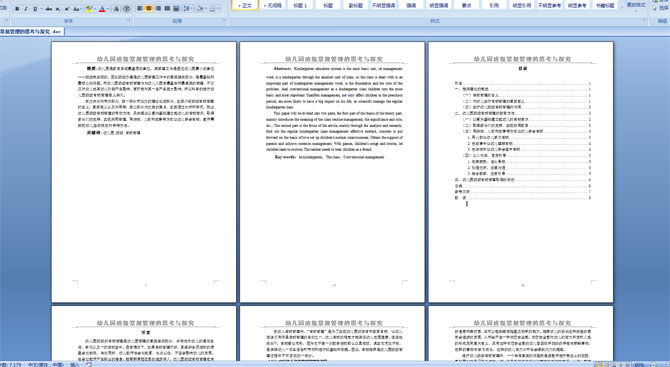Click the 更改样式 change styles button
The height and width of the screenshot is (367, 670).
tap(635, 5)
